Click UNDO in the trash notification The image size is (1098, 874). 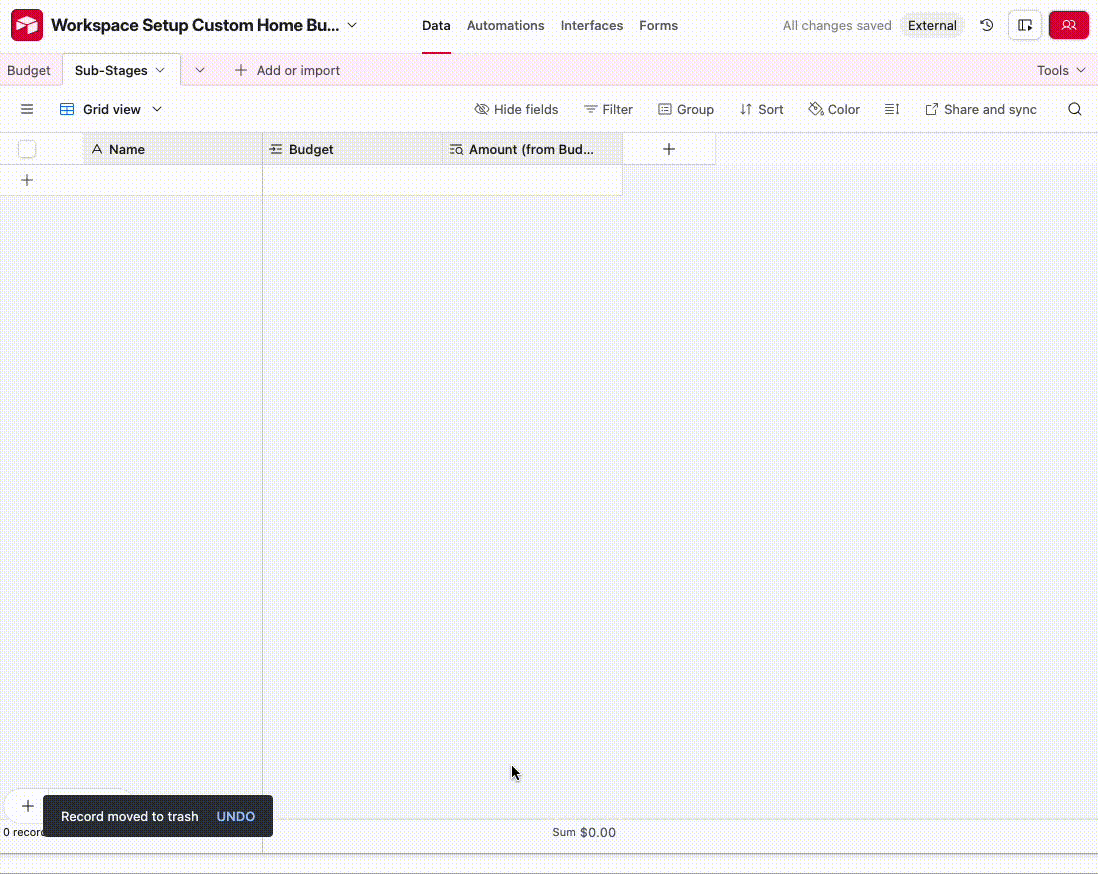235,816
